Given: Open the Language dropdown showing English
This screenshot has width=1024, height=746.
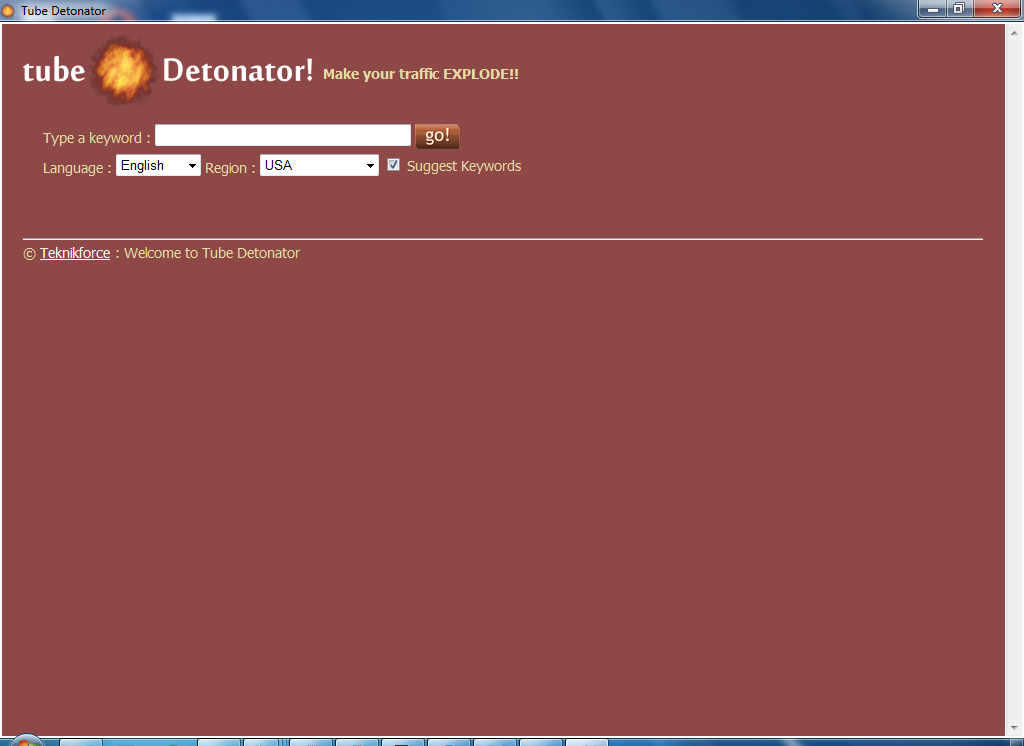Looking at the screenshot, I should pyautogui.click(x=158, y=165).
